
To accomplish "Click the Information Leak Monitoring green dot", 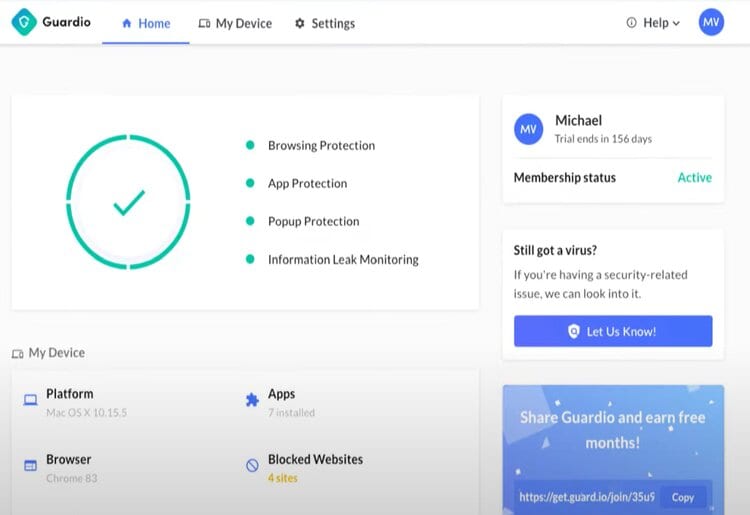I will (x=250, y=259).
